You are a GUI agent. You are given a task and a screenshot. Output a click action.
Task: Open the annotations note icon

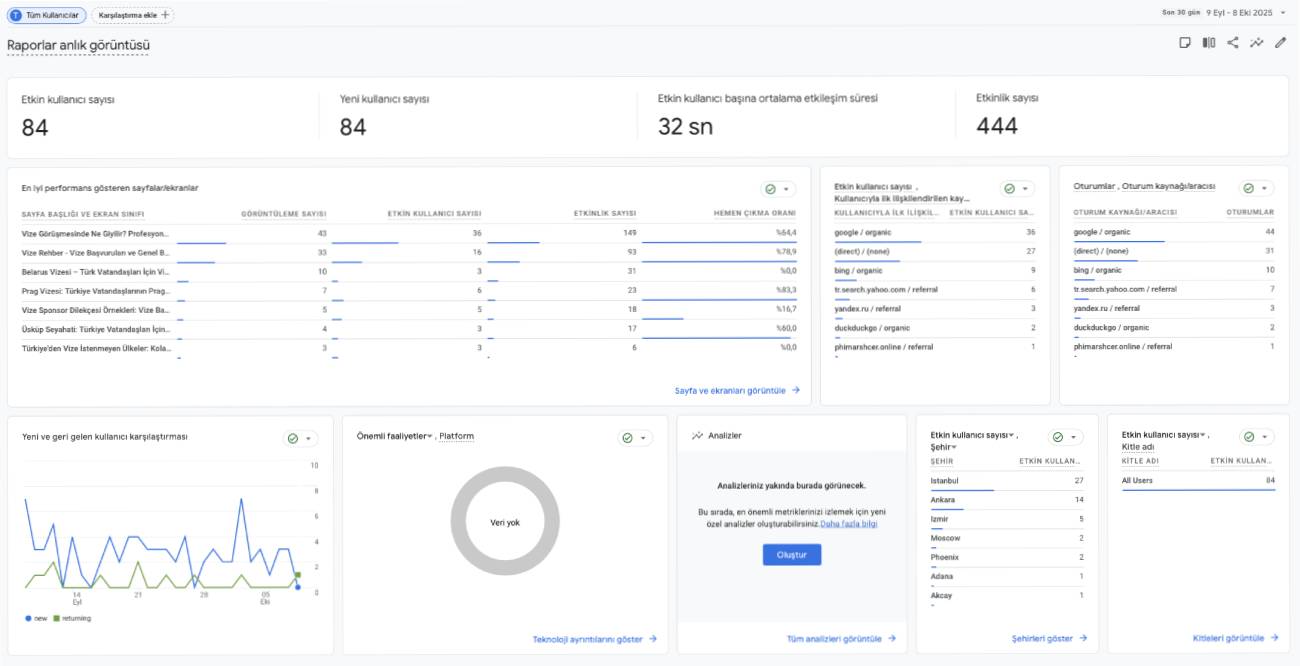(x=1185, y=43)
